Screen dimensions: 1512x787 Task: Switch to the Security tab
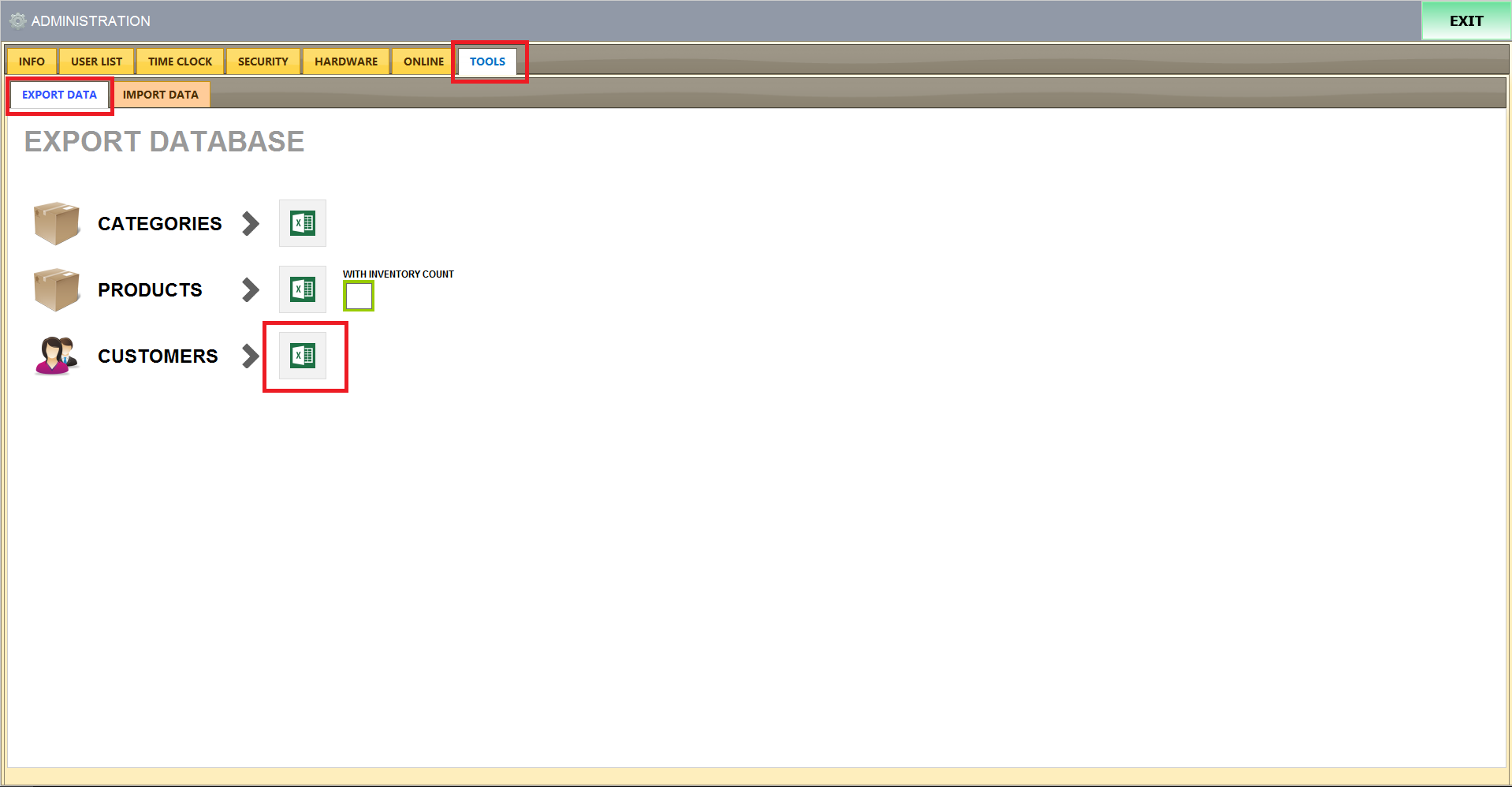click(263, 62)
